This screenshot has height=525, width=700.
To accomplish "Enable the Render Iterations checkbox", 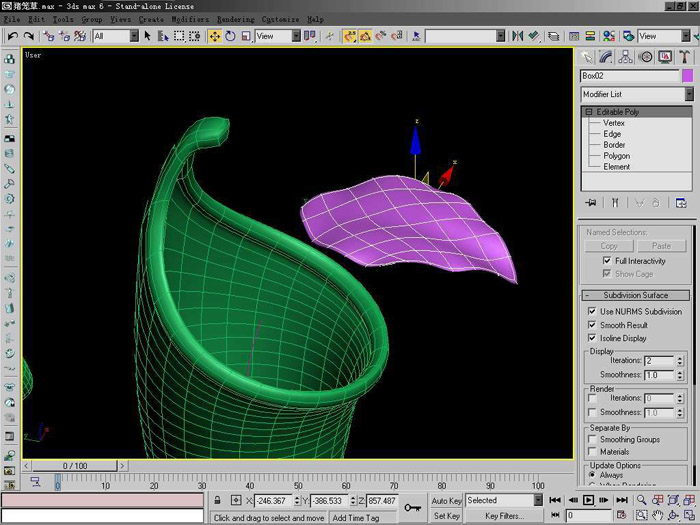I will pos(592,398).
